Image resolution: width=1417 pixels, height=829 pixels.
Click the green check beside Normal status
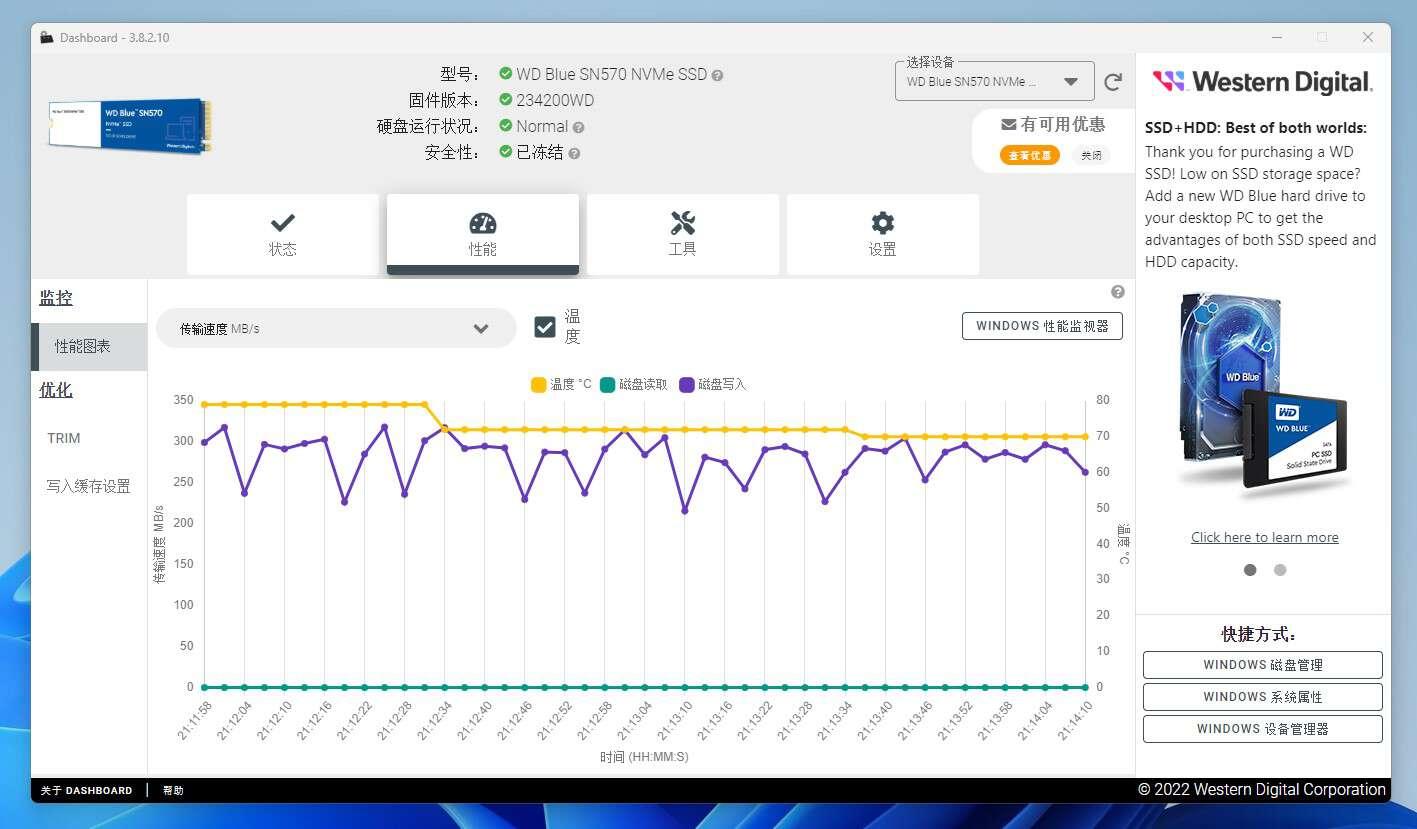[x=506, y=125]
